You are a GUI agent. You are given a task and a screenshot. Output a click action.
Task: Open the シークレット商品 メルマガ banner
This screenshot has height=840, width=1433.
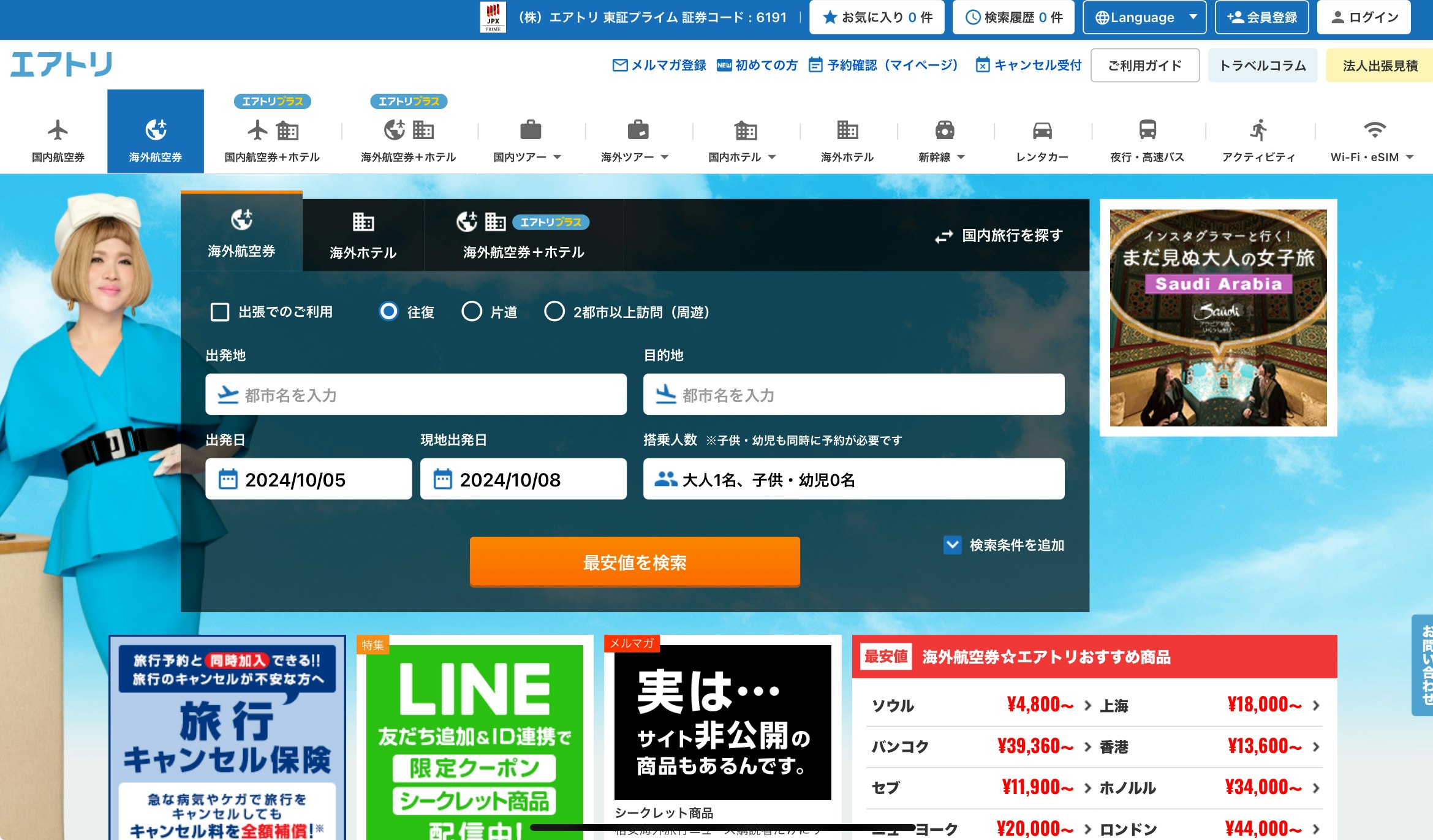[722, 738]
